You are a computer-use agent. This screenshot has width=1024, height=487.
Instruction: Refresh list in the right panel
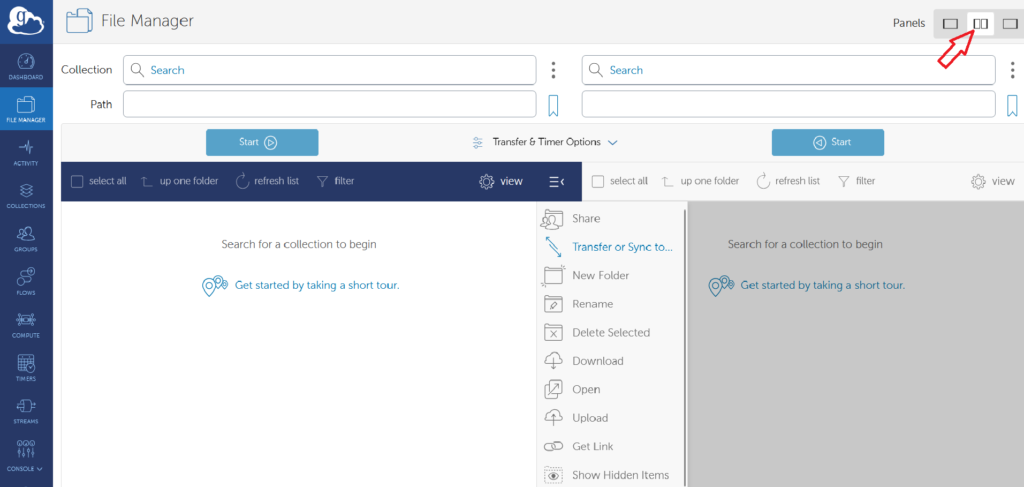788,181
